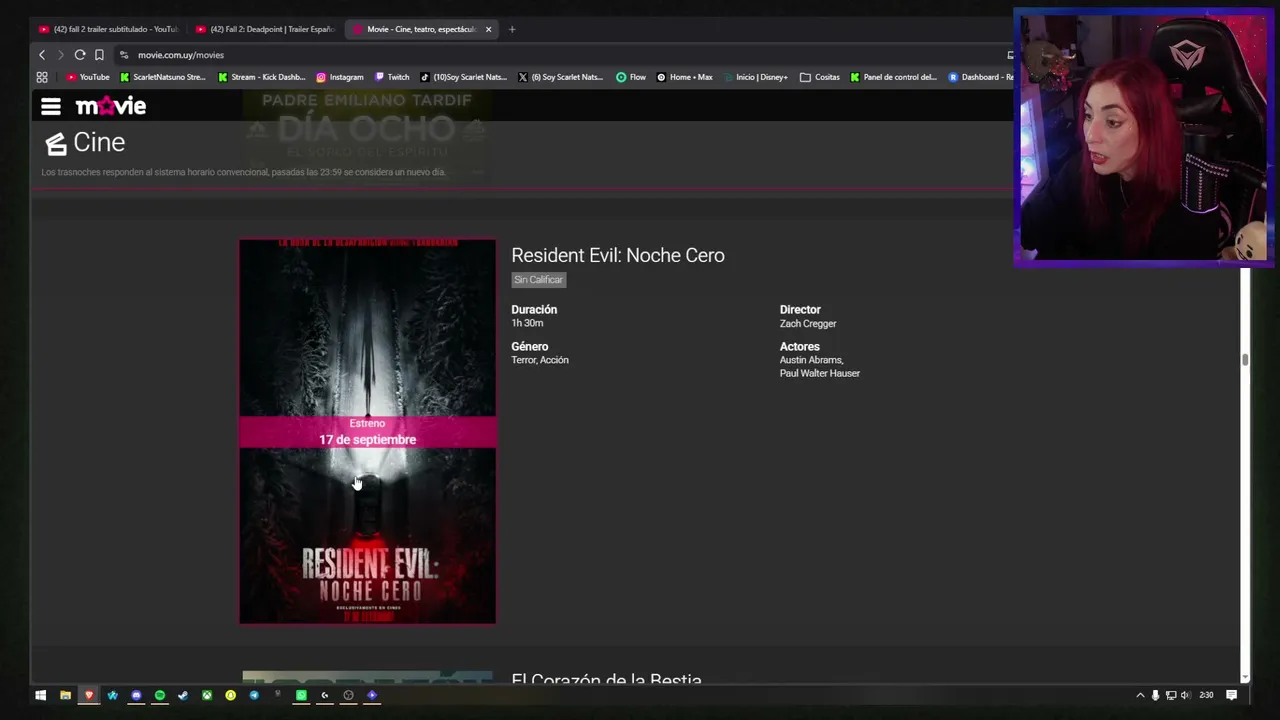The height and width of the screenshot is (720, 1280).
Task: Click the duration value 1h 30m
Action: (x=527, y=324)
